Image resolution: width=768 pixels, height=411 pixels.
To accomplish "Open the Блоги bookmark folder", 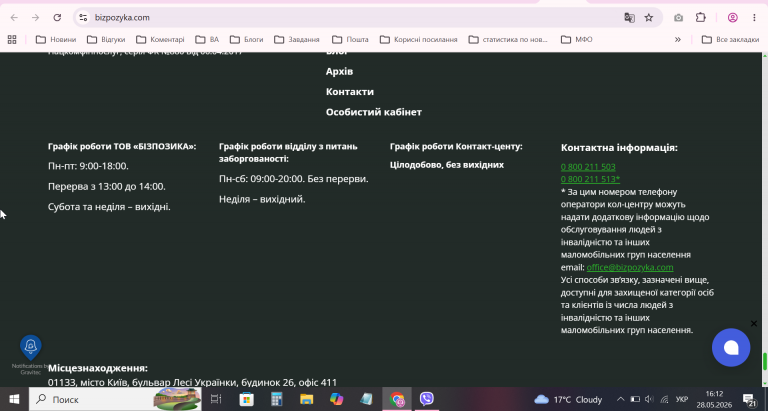I will [x=246, y=39].
